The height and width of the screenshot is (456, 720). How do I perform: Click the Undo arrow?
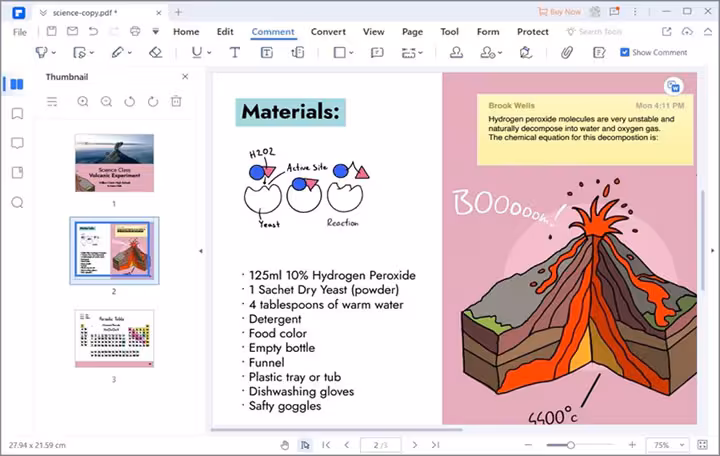(93, 31)
